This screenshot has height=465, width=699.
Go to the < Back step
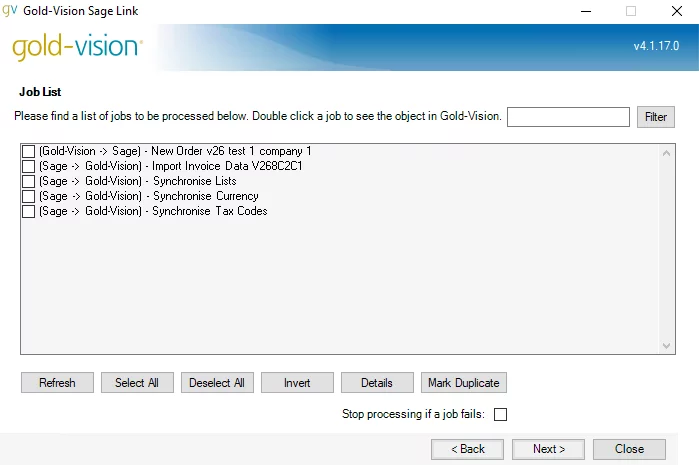pos(468,449)
